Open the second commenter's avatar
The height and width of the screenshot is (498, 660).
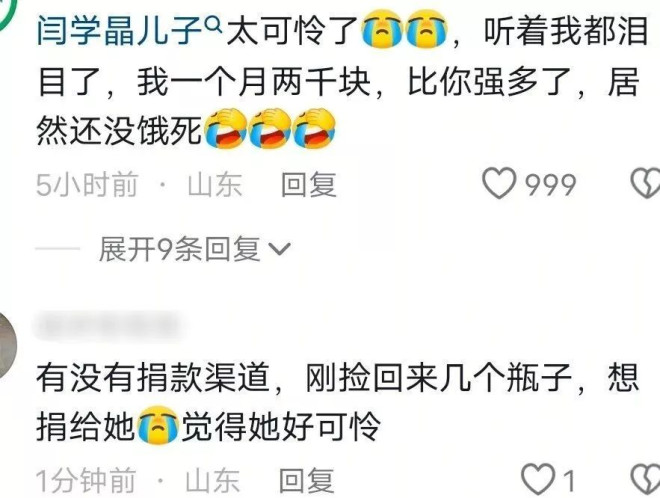[6, 345]
